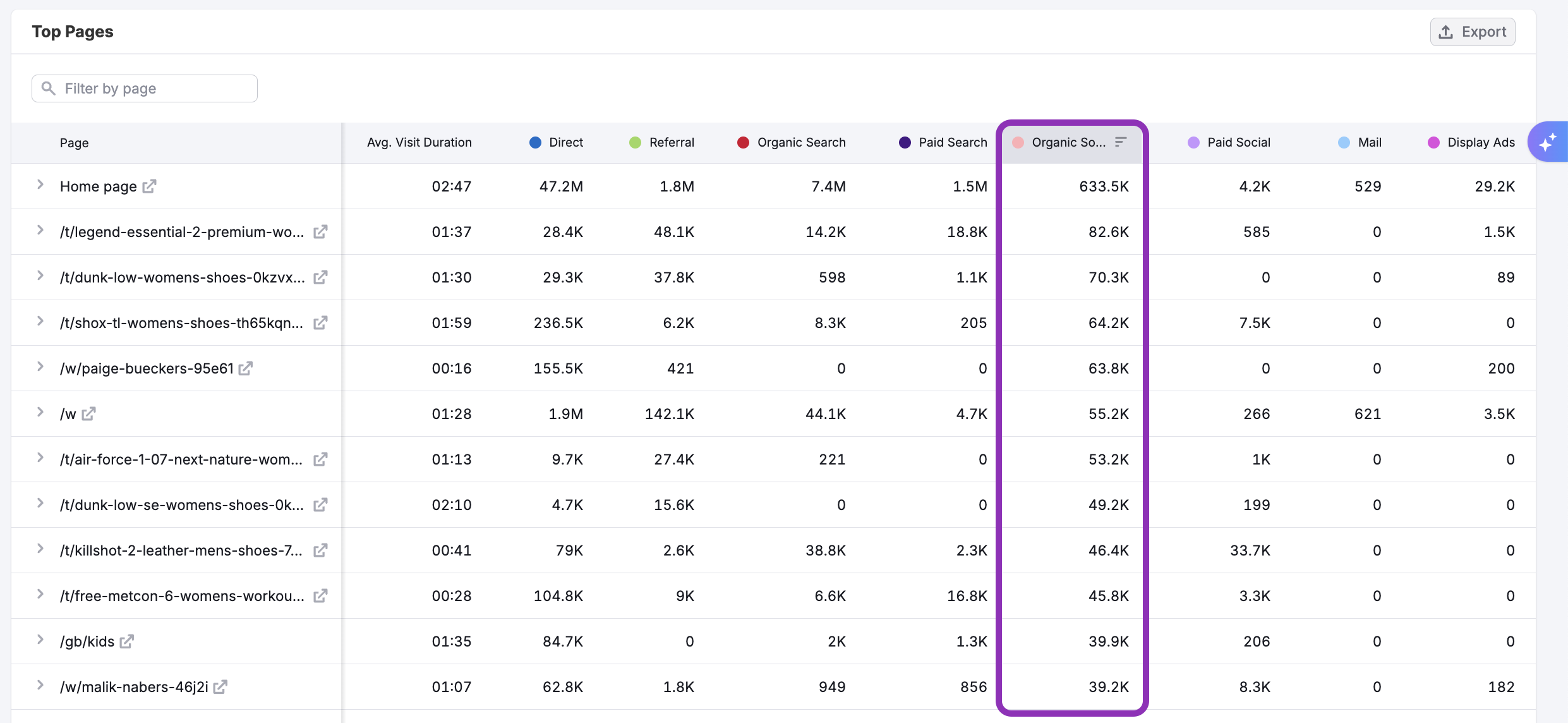Expand the air-force-1-07-next-nature row
Screen dimensions: 1568x723
point(40,458)
